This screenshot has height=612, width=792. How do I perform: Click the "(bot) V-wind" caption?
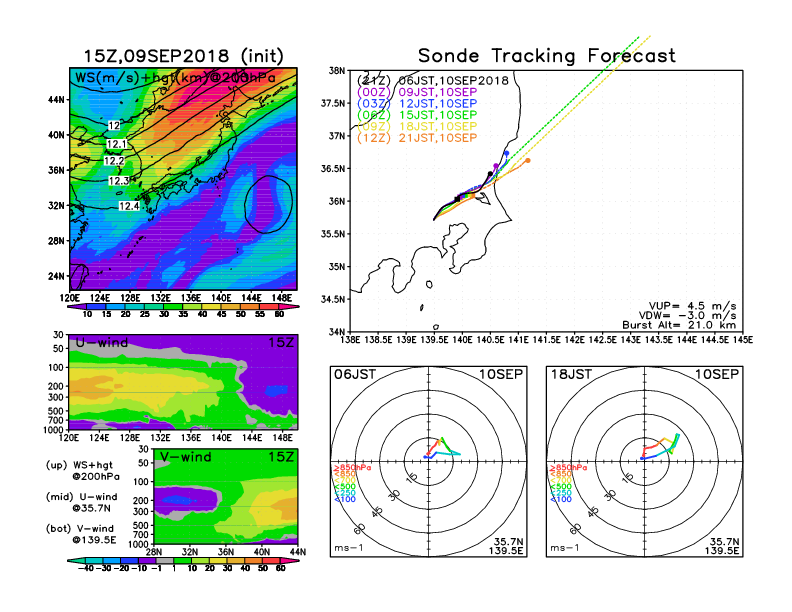[80, 529]
